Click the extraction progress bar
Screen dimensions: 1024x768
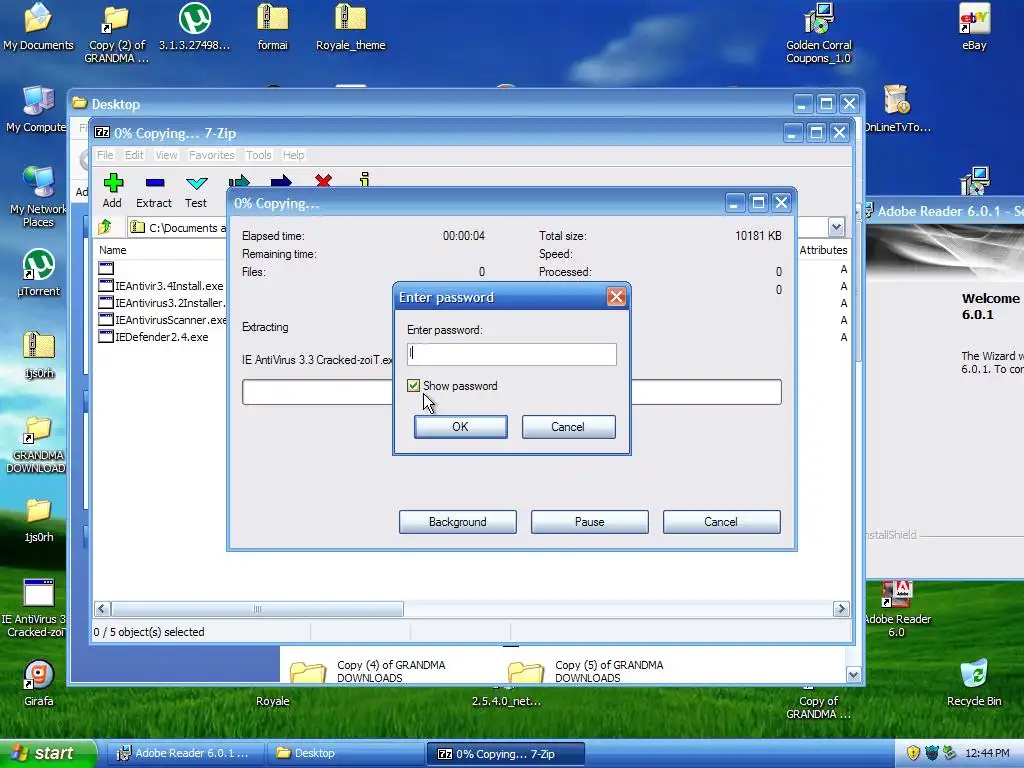coord(511,392)
